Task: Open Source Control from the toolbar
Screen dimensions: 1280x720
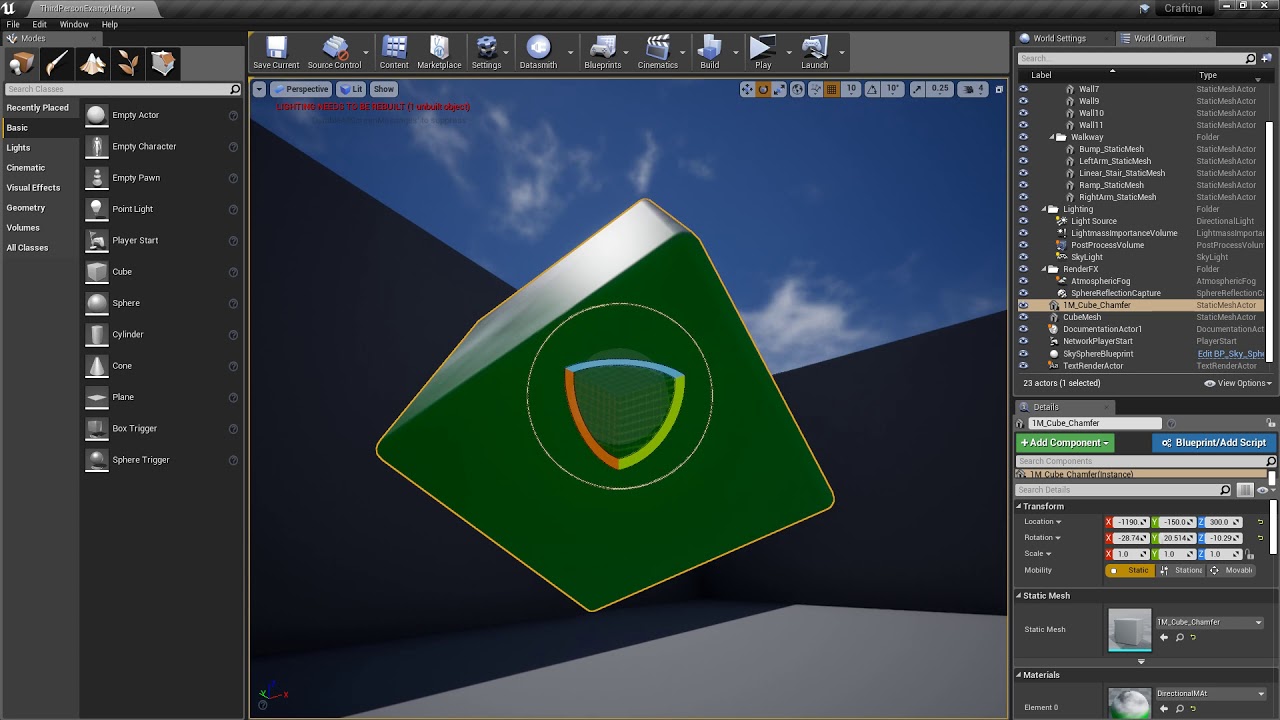Action: tap(334, 53)
